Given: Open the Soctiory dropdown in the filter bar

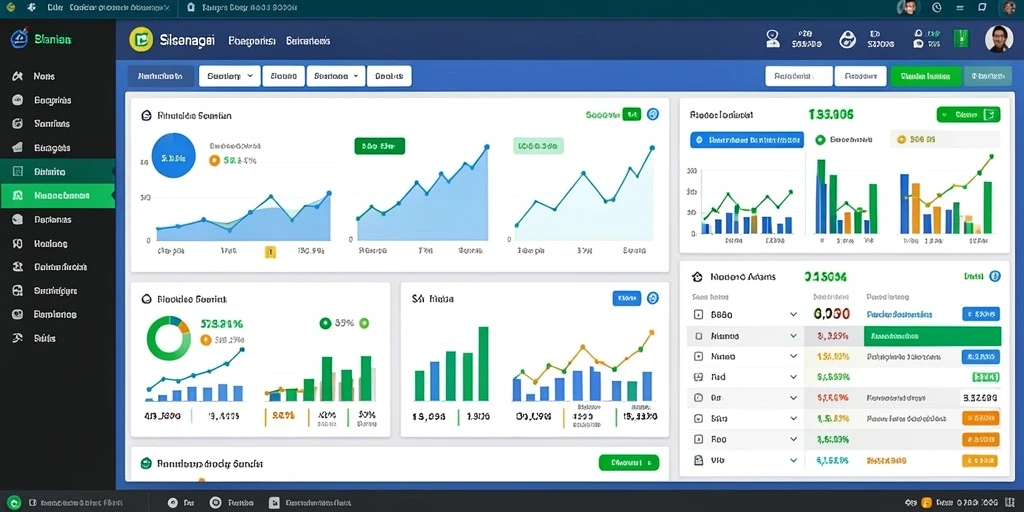Looking at the screenshot, I should pos(229,76).
